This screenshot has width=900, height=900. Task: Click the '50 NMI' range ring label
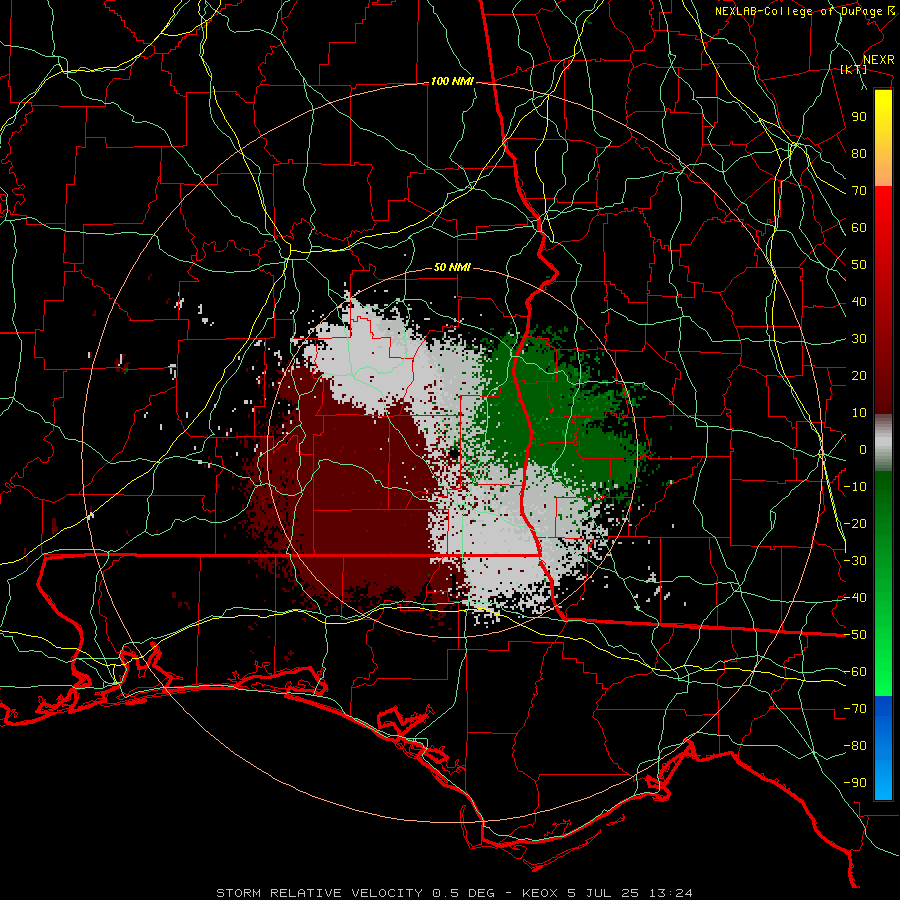(x=452, y=267)
